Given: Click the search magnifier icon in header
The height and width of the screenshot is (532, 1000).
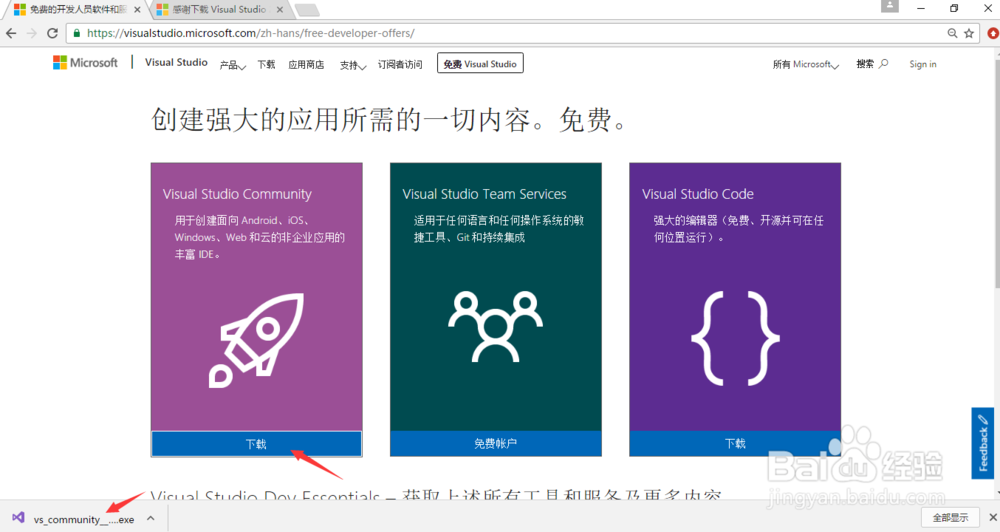Looking at the screenshot, I should click(884, 64).
